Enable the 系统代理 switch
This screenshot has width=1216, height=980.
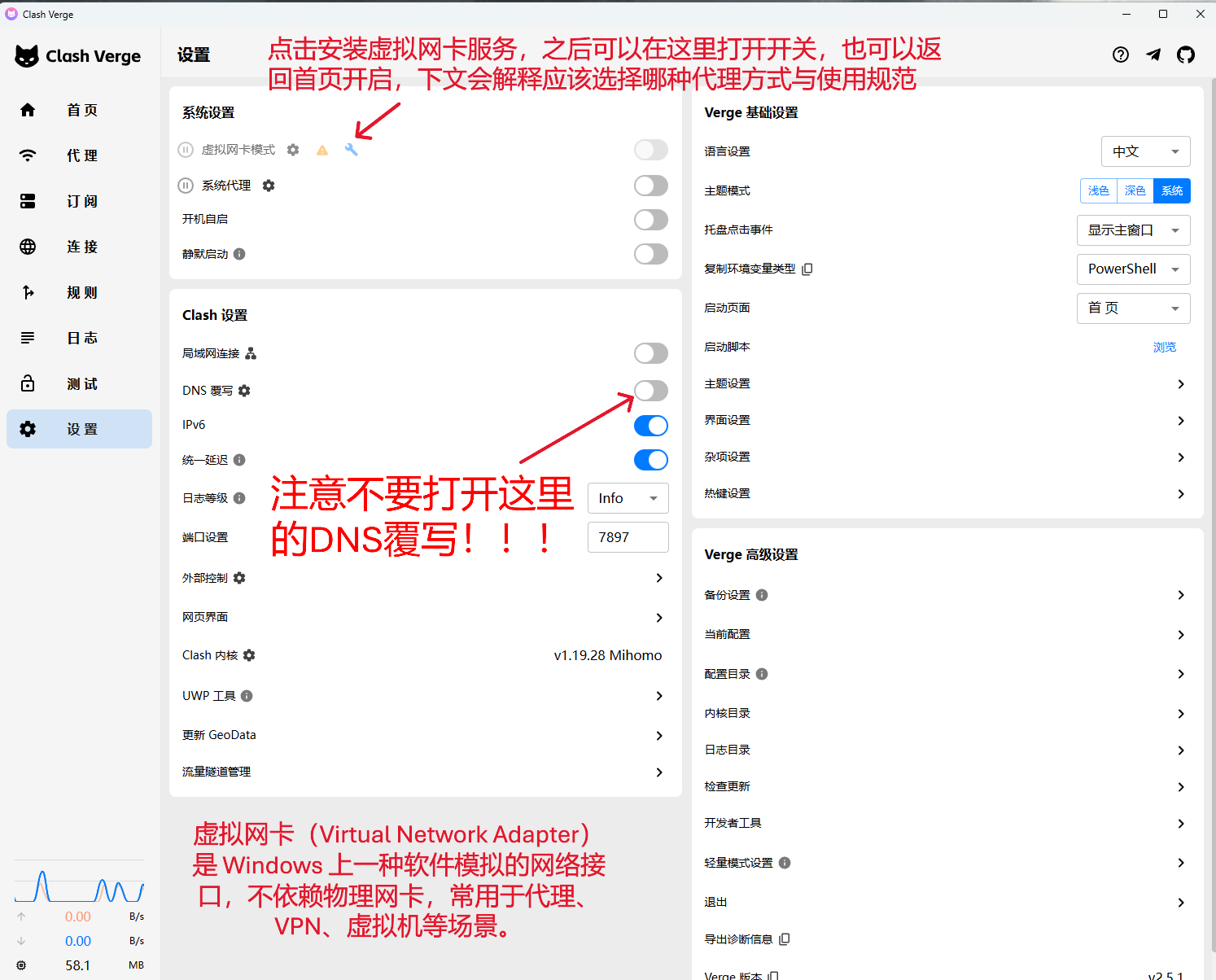coord(651,186)
